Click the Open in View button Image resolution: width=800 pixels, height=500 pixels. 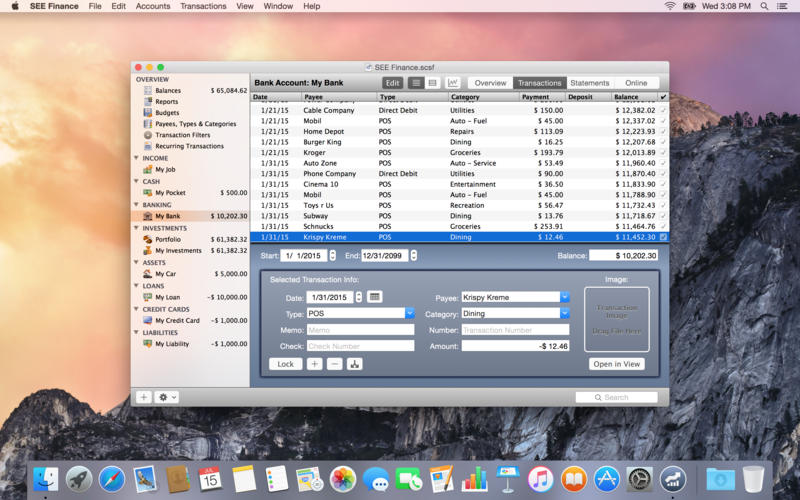click(x=616, y=364)
